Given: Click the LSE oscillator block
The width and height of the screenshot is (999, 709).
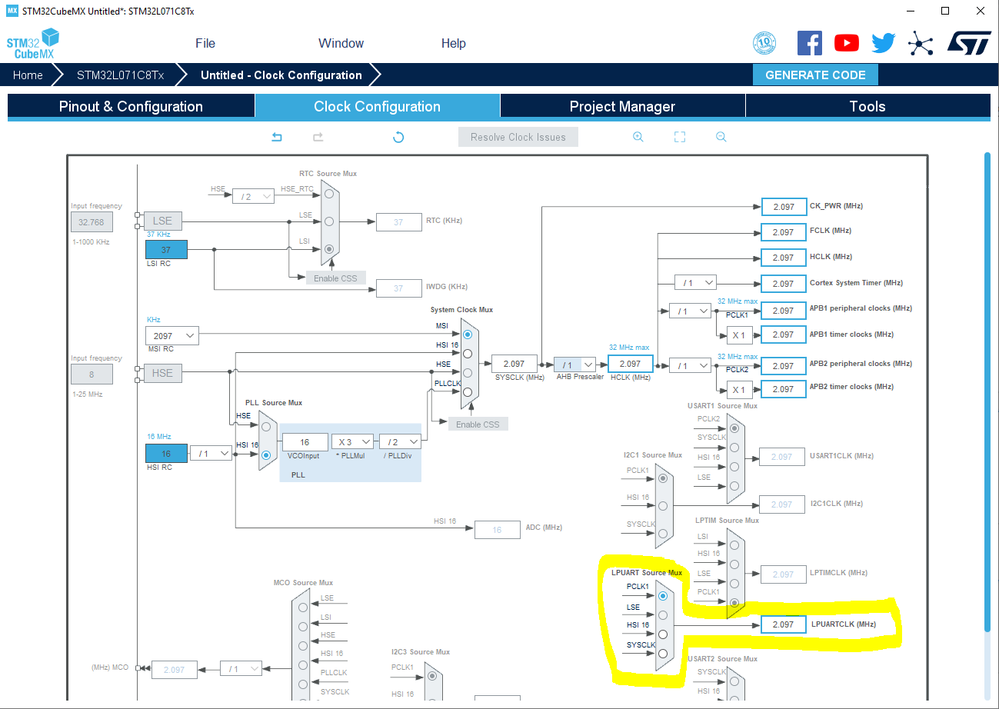Looking at the screenshot, I should pos(162,220).
